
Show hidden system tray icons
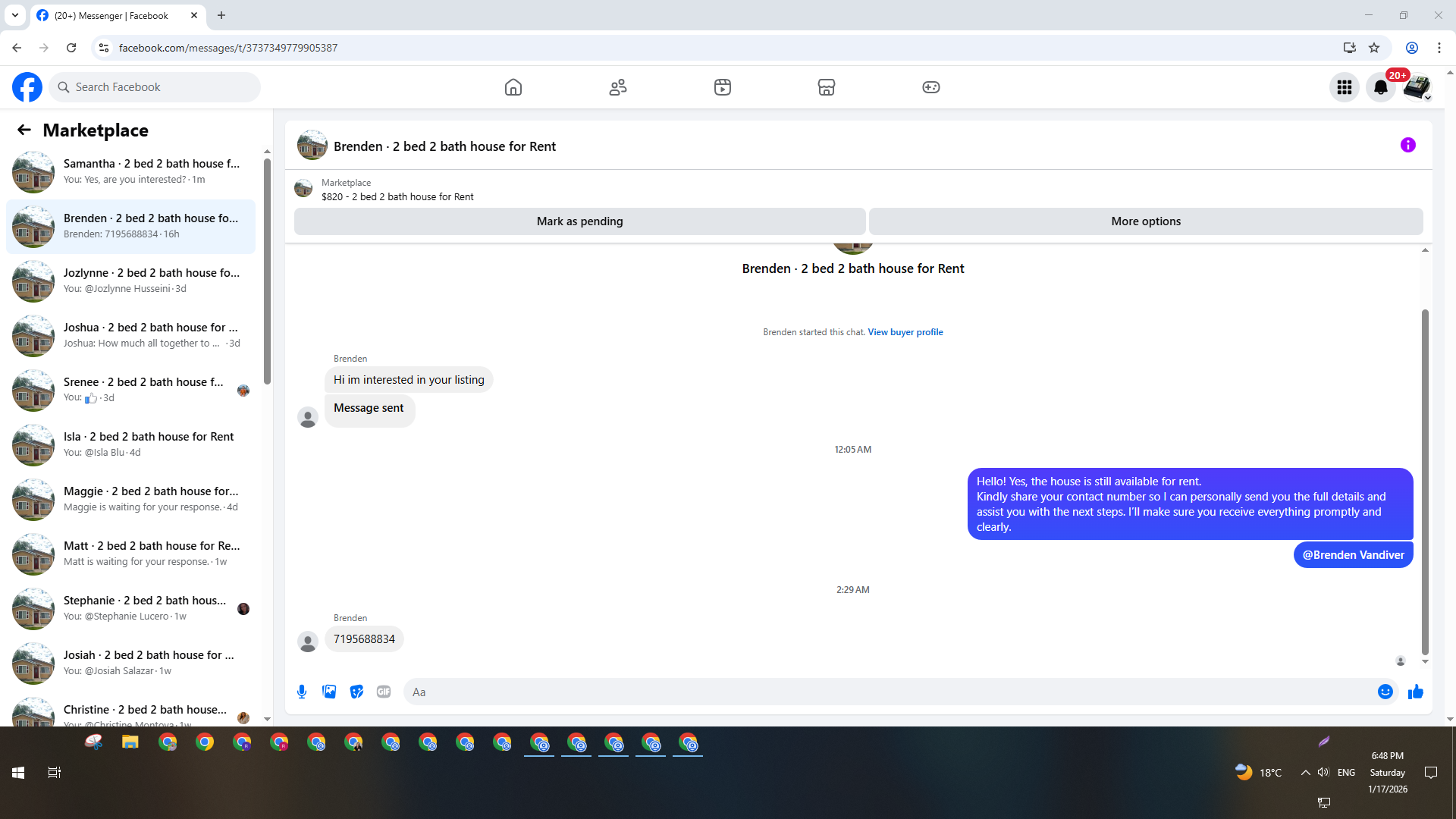click(x=1305, y=773)
